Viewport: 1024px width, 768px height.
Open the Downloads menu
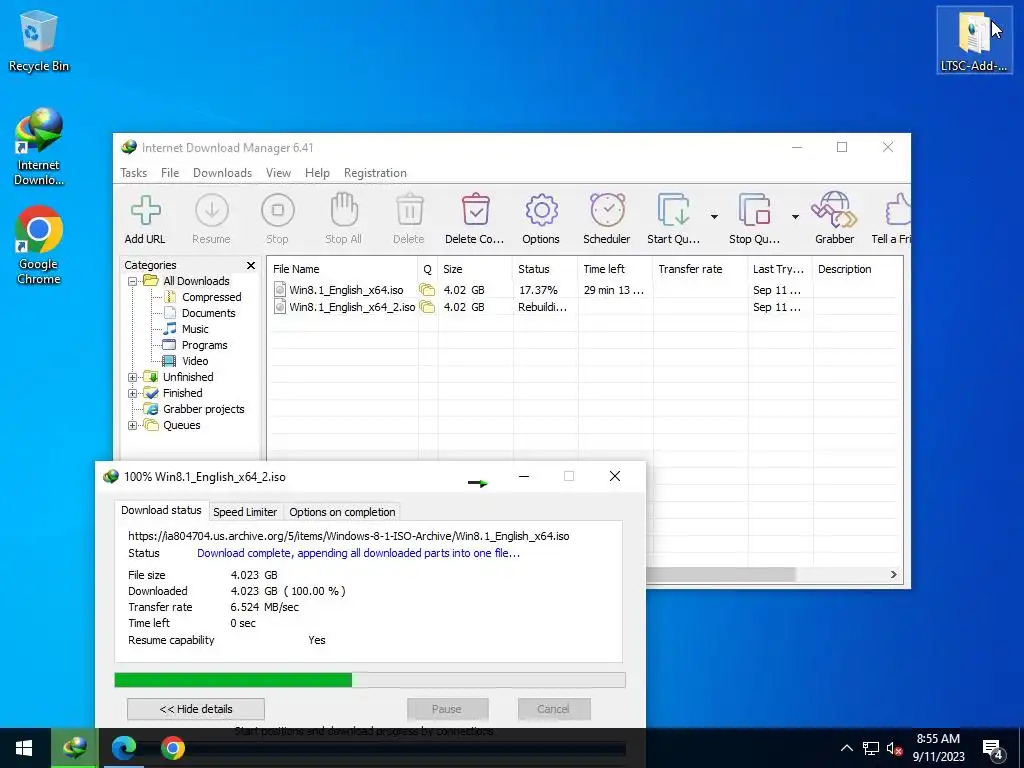[222, 173]
